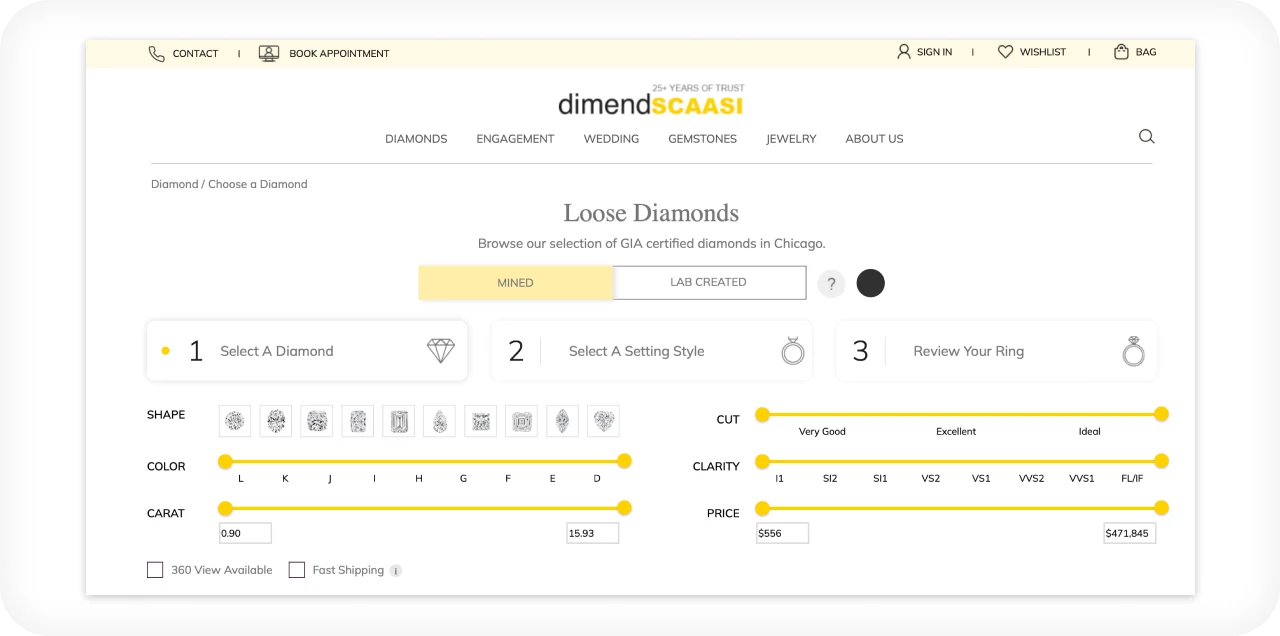Click the Fast Shipping info icon
This screenshot has width=1280, height=636.
[396, 571]
